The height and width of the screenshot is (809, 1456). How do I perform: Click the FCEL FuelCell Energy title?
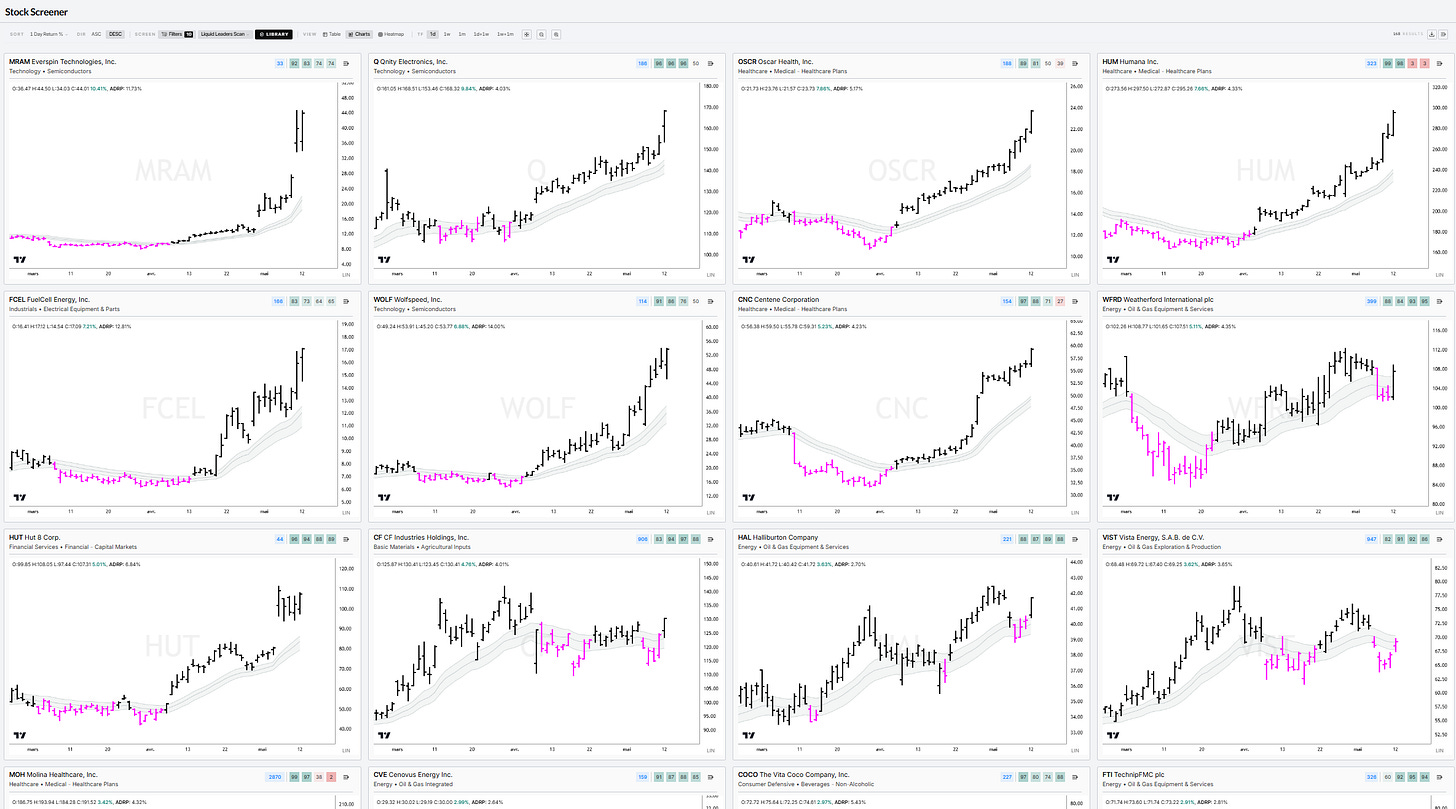(49, 299)
